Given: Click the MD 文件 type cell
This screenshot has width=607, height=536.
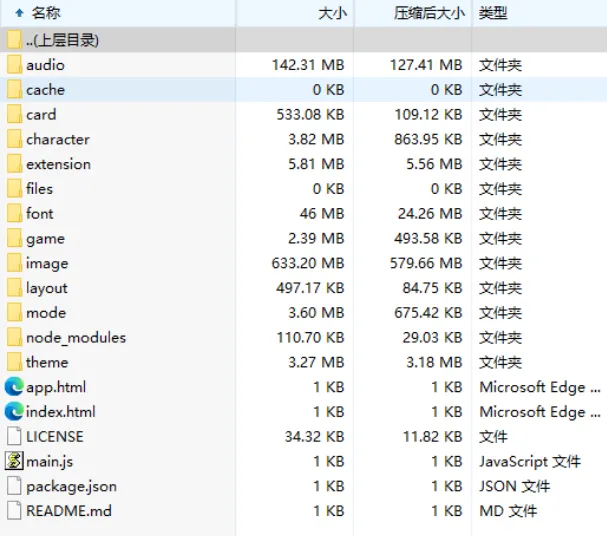Looking at the screenshot, I should [x=508, y=510].
